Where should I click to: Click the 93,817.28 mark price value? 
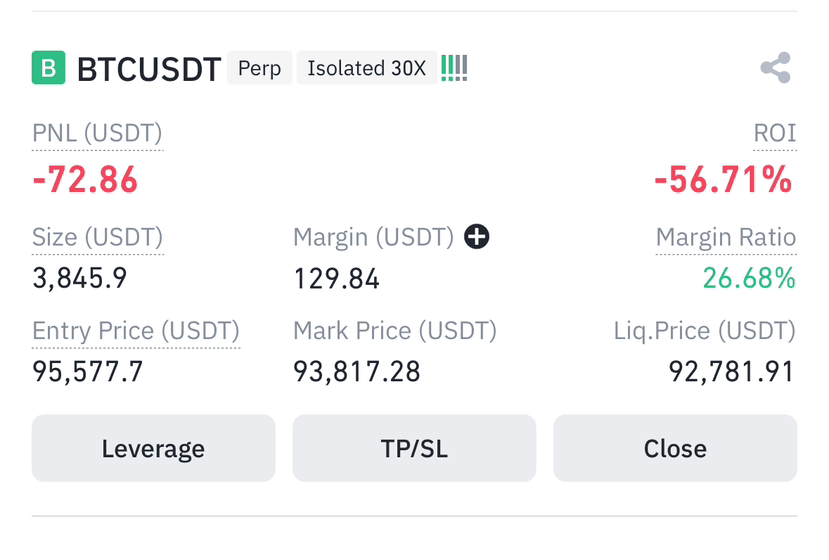357,371
